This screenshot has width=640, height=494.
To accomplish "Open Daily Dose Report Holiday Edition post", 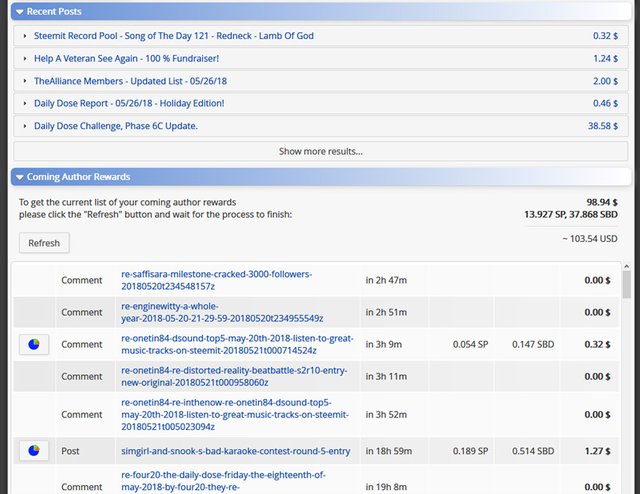I will [129, 103].
